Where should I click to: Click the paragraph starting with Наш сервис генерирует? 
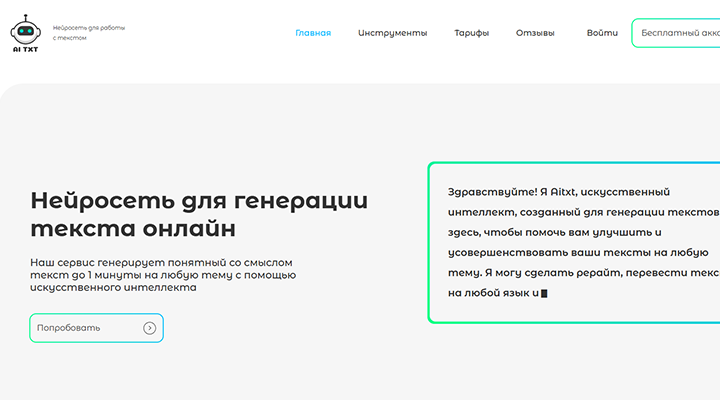[163, 274]
